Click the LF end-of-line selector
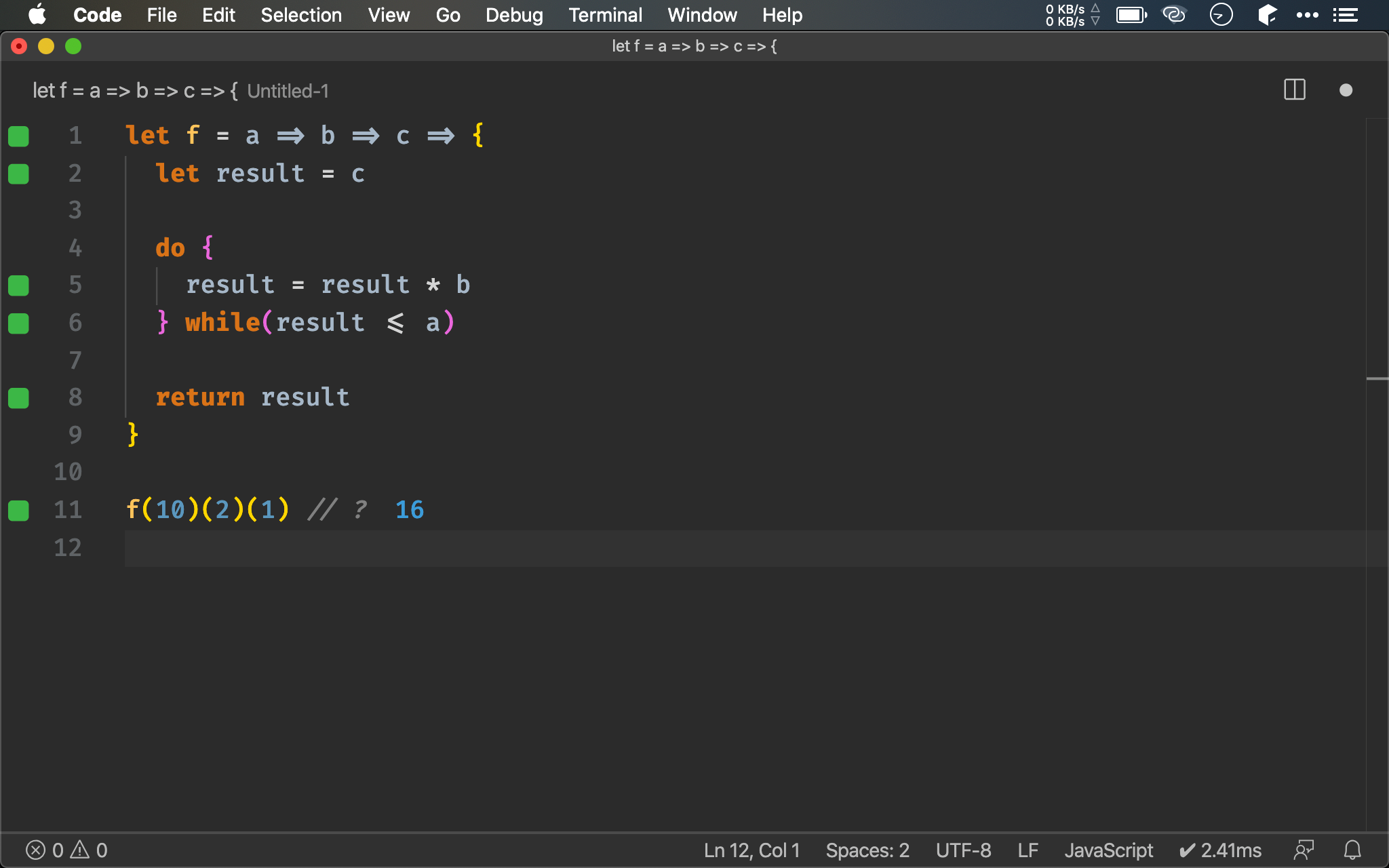This screenshot has height=868, width=1389. (1028, 850)
